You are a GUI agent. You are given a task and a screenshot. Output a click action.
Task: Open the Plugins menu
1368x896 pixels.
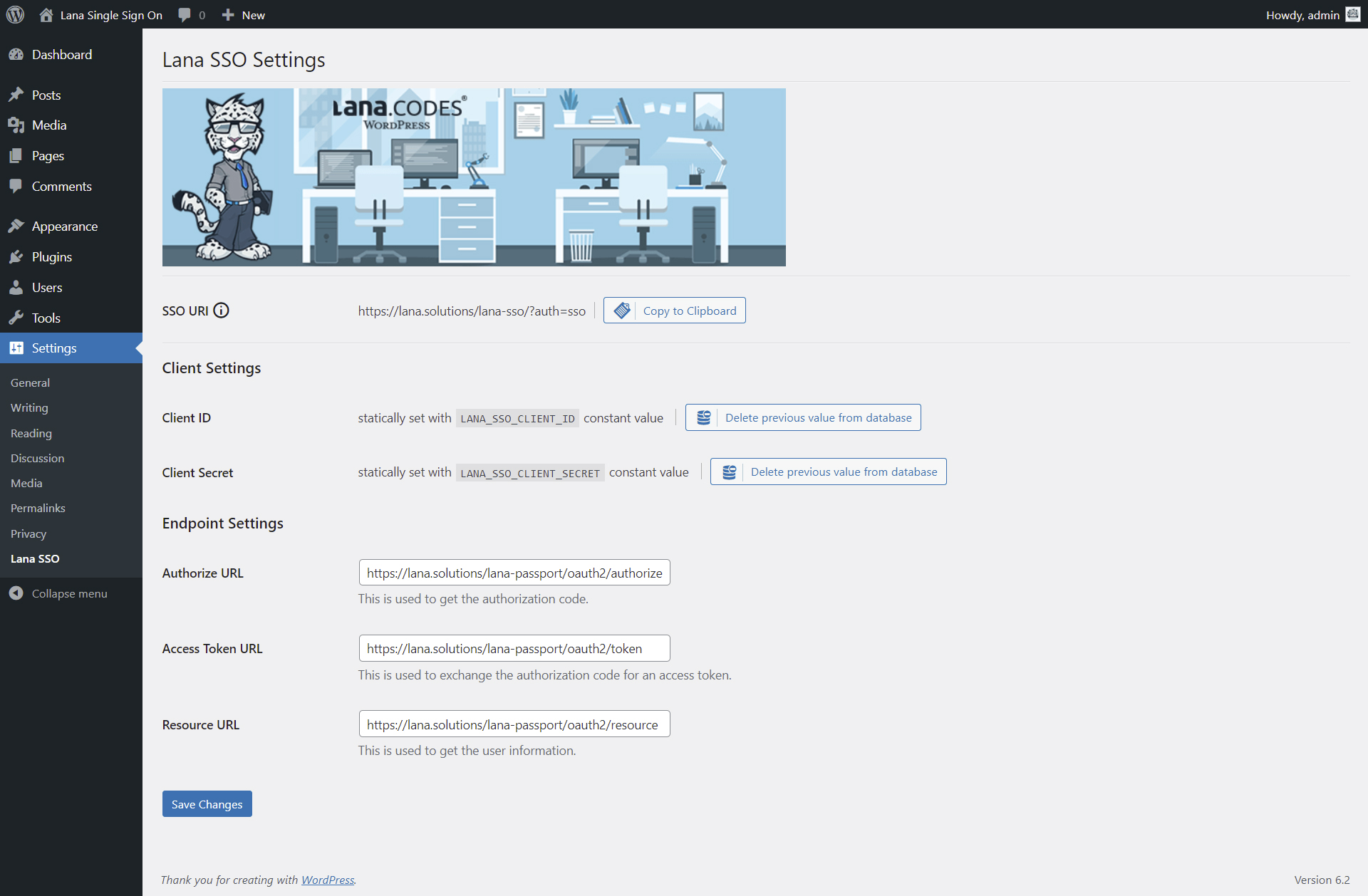pyautogui.click(x=71, y=257)
